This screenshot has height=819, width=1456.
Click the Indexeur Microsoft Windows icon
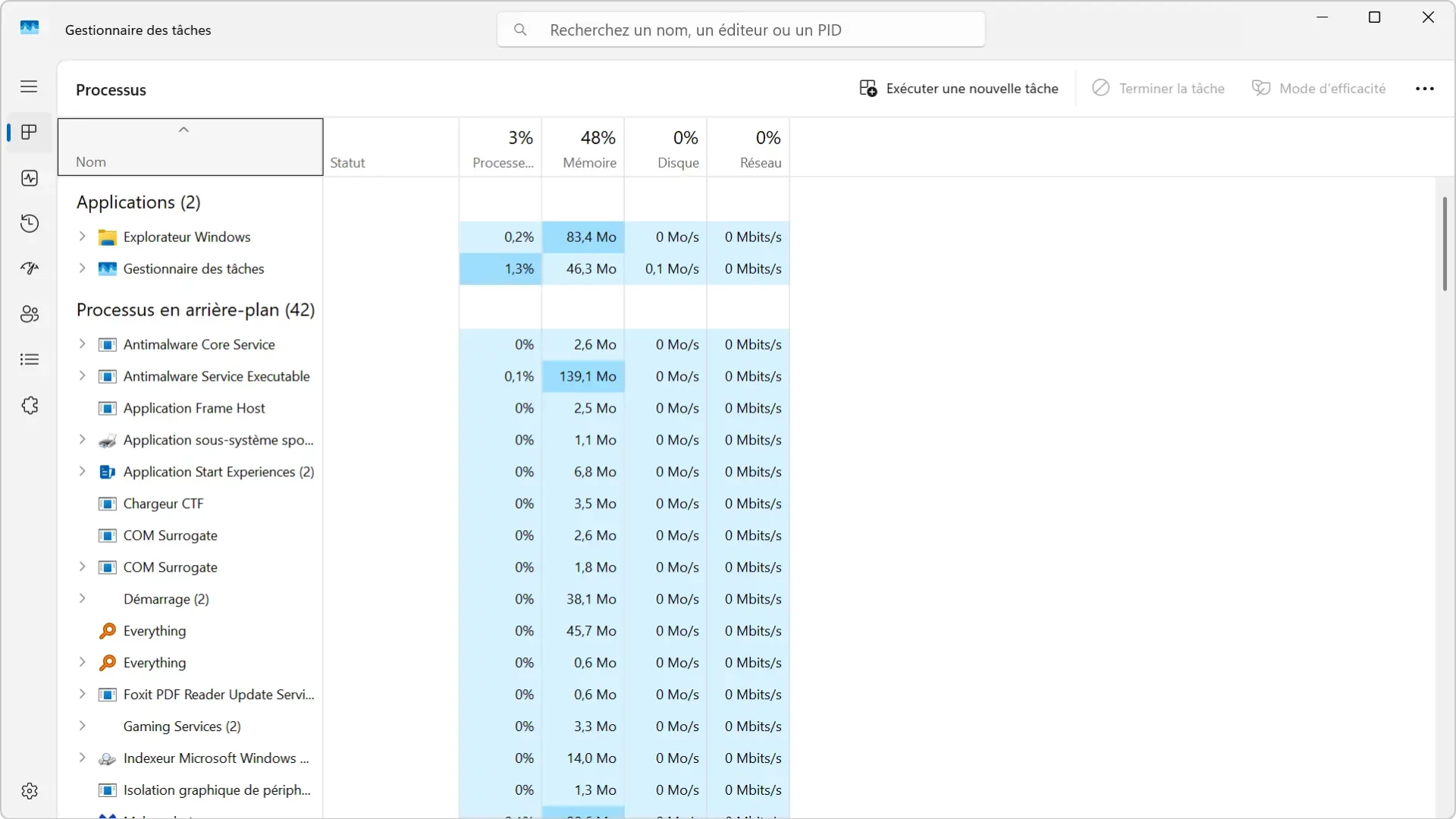tap(108, 758)
